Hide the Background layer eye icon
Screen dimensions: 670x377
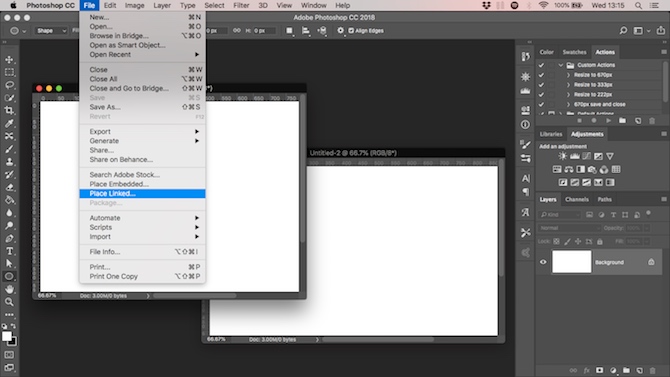point(543,262)
